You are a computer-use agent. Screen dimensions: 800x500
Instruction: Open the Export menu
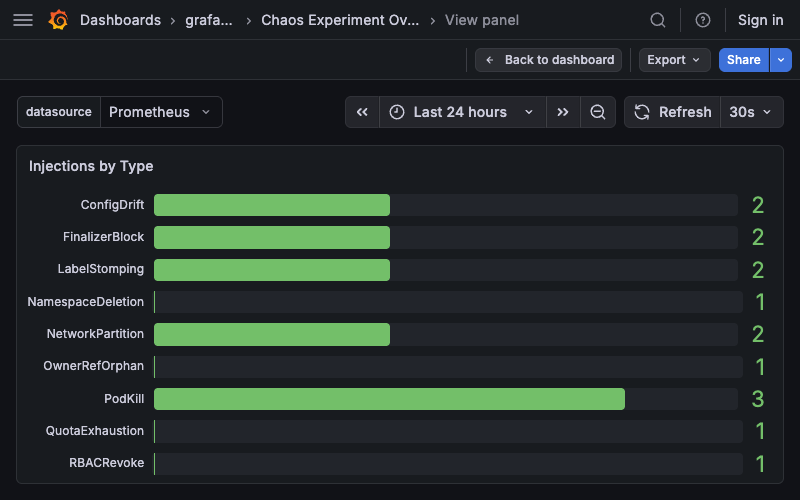pyautogui.click(x=674, y=60)
